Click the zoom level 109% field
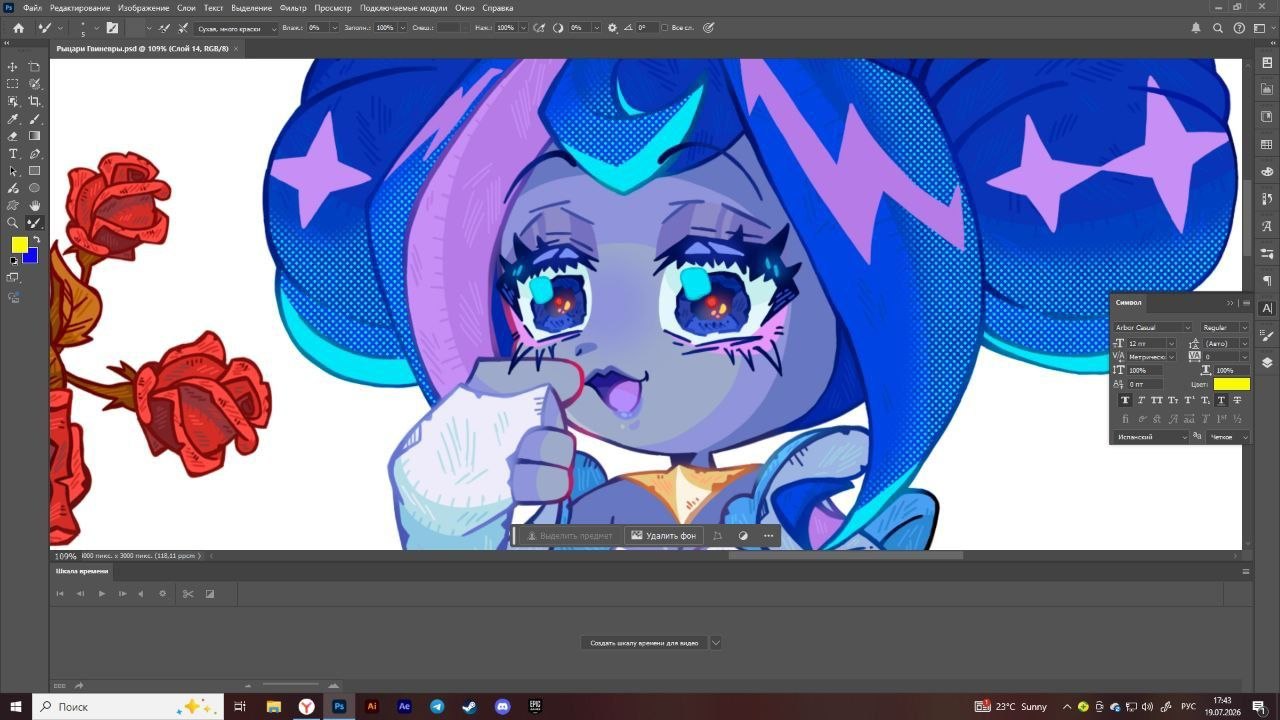The width and height of the screenshot is (1280, 720). point(65,556)
